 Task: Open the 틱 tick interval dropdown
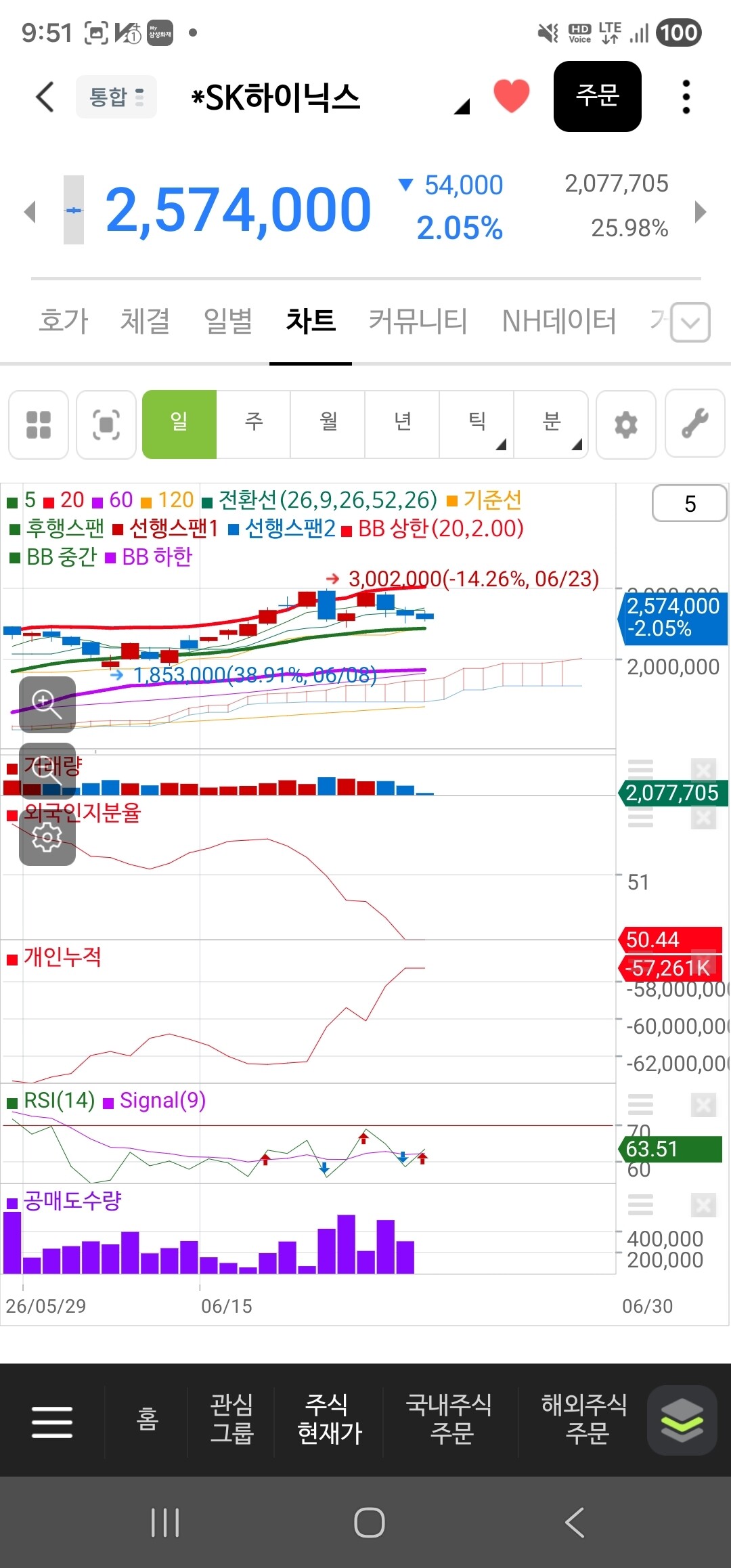[x=477, y=424]
